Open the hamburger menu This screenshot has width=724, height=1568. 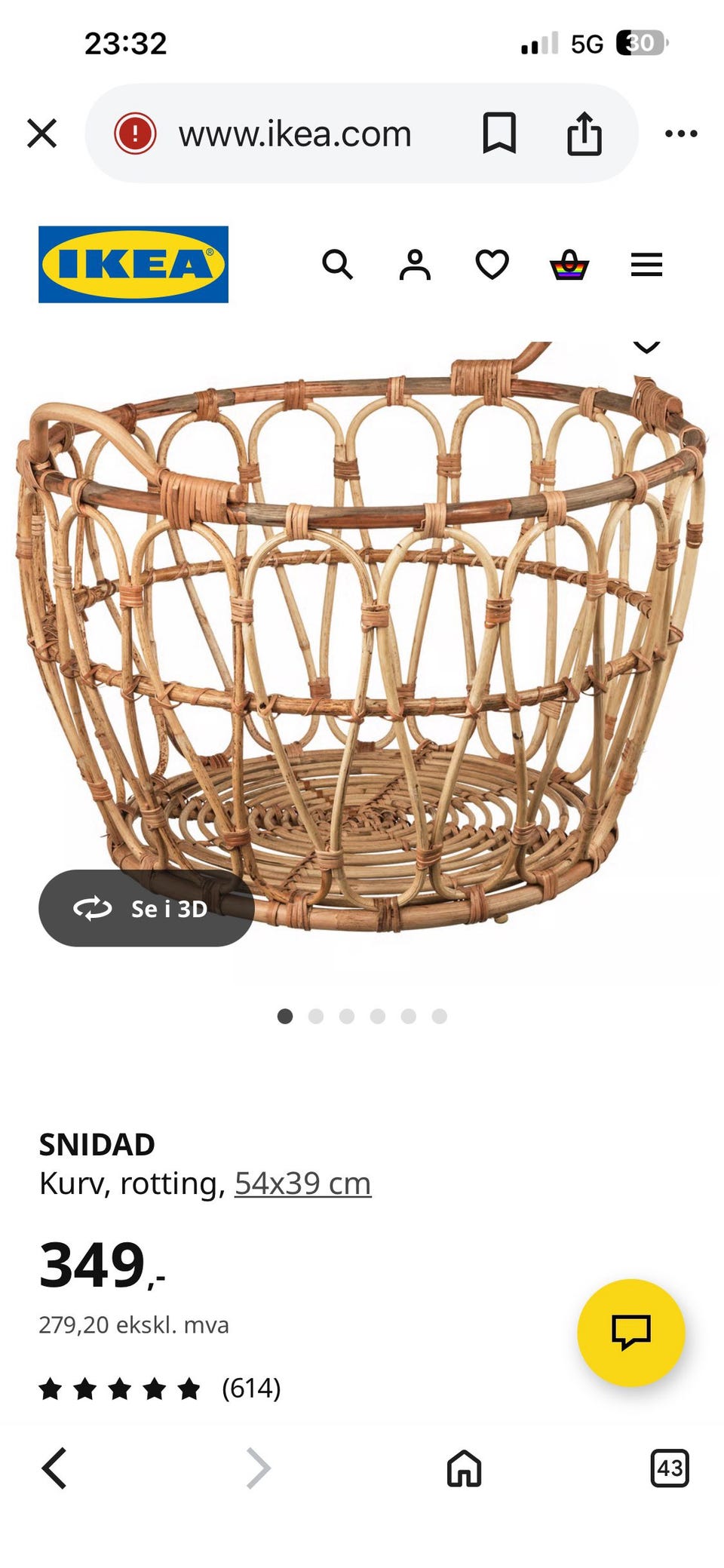[x=646, y=265]
